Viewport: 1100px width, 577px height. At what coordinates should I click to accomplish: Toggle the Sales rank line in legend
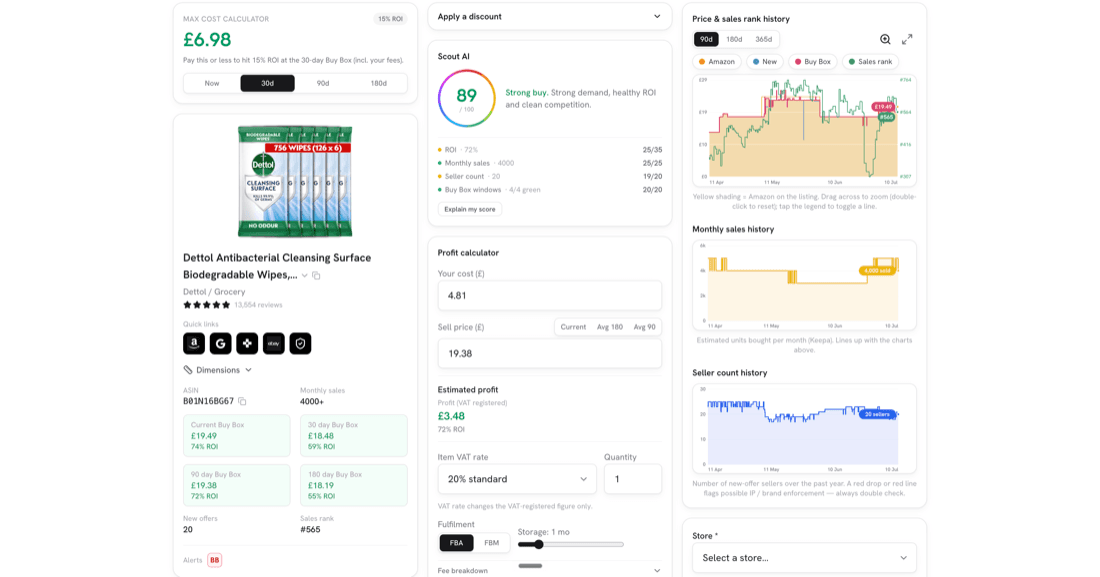[x=871, y=62]
